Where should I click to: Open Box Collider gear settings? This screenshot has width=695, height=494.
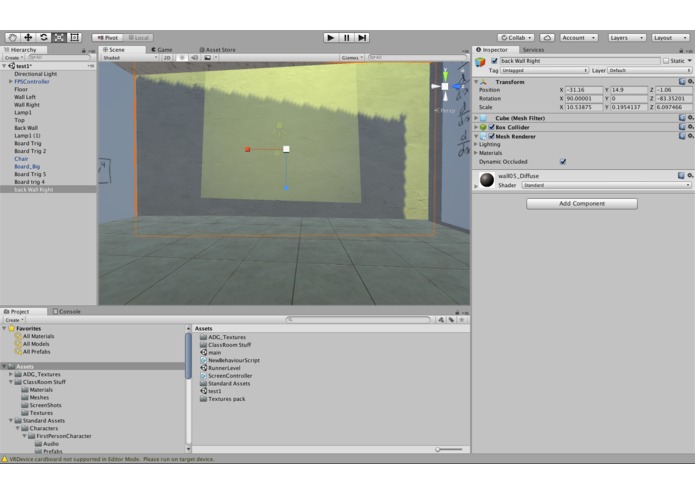[x=690, y=127]
